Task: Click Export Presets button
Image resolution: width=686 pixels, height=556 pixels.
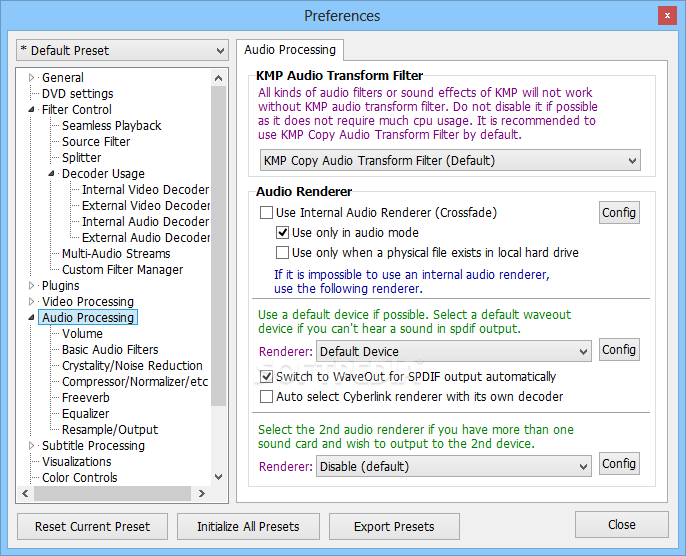Action: (x=394, y=526)
